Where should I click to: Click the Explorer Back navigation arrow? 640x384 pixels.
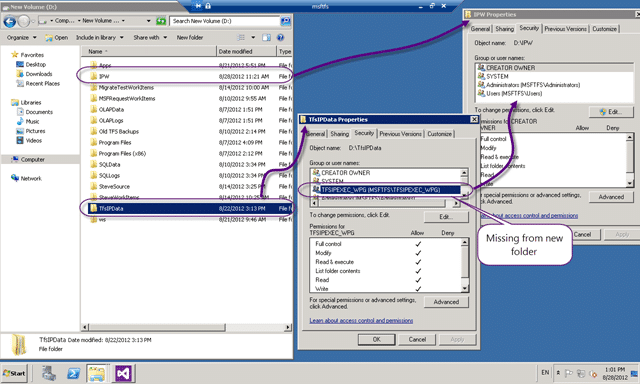9,21
